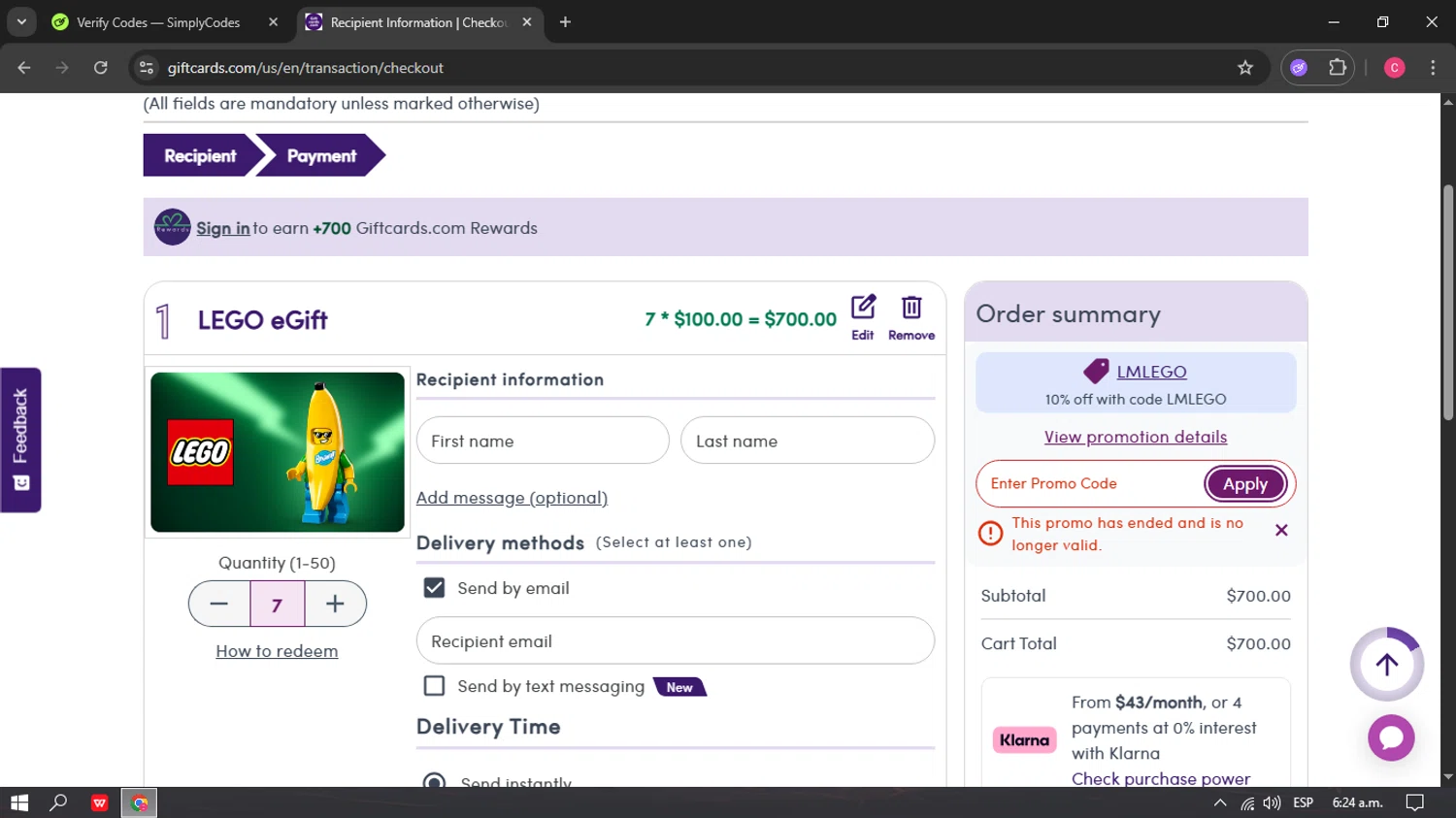
Task: Decrease quantity with minus button
Action: (x=219, y=605)
